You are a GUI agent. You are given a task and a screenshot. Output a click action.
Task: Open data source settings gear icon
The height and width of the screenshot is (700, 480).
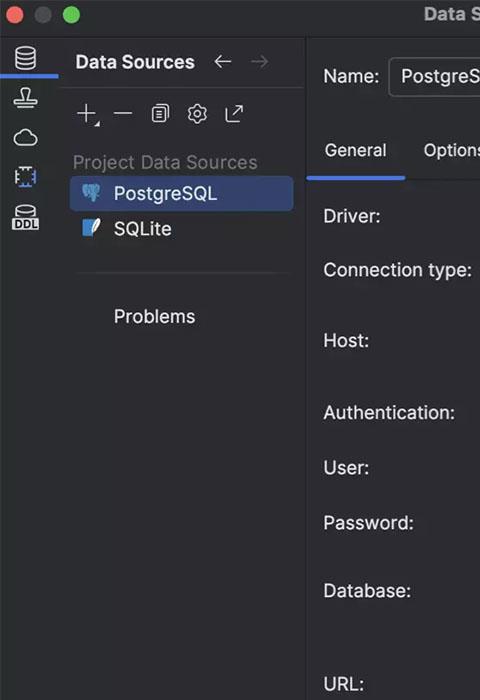(197, 114)
